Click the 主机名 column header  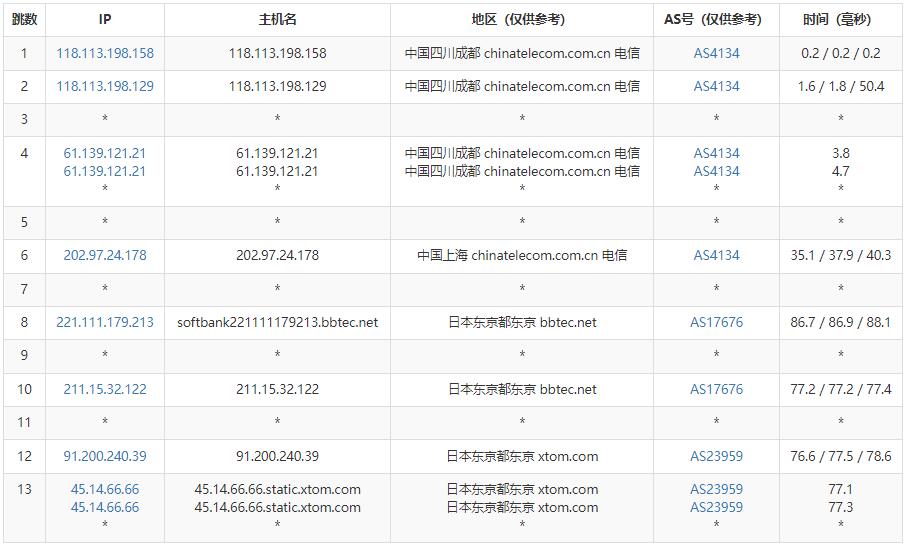tap(277, 20)
